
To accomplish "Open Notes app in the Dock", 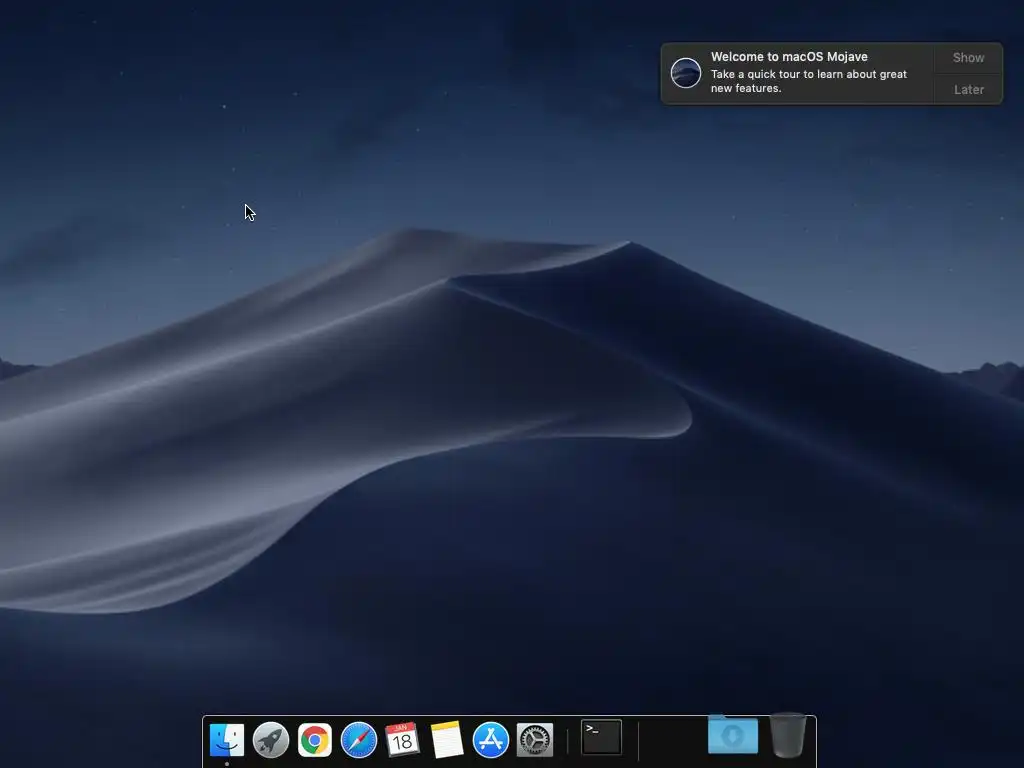I will tap(447, 740).
